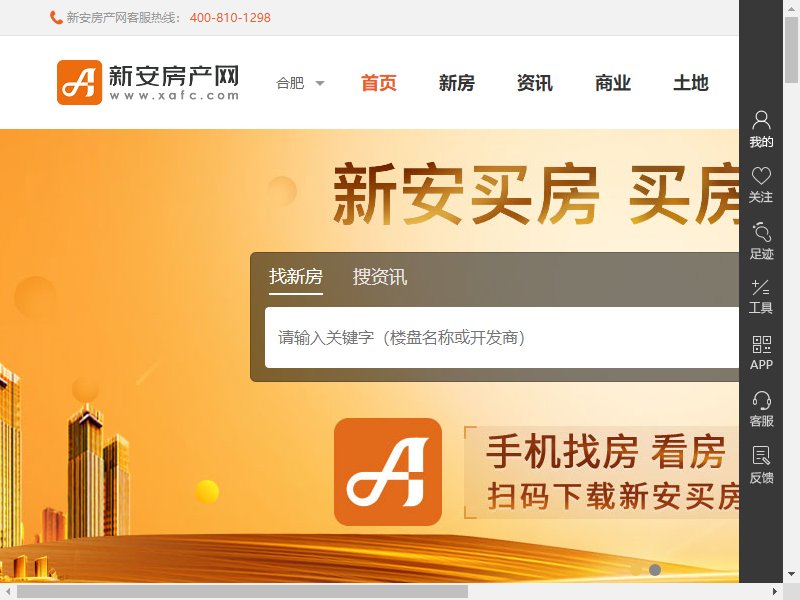Click the 关注 heart icon

click(761, 185)
